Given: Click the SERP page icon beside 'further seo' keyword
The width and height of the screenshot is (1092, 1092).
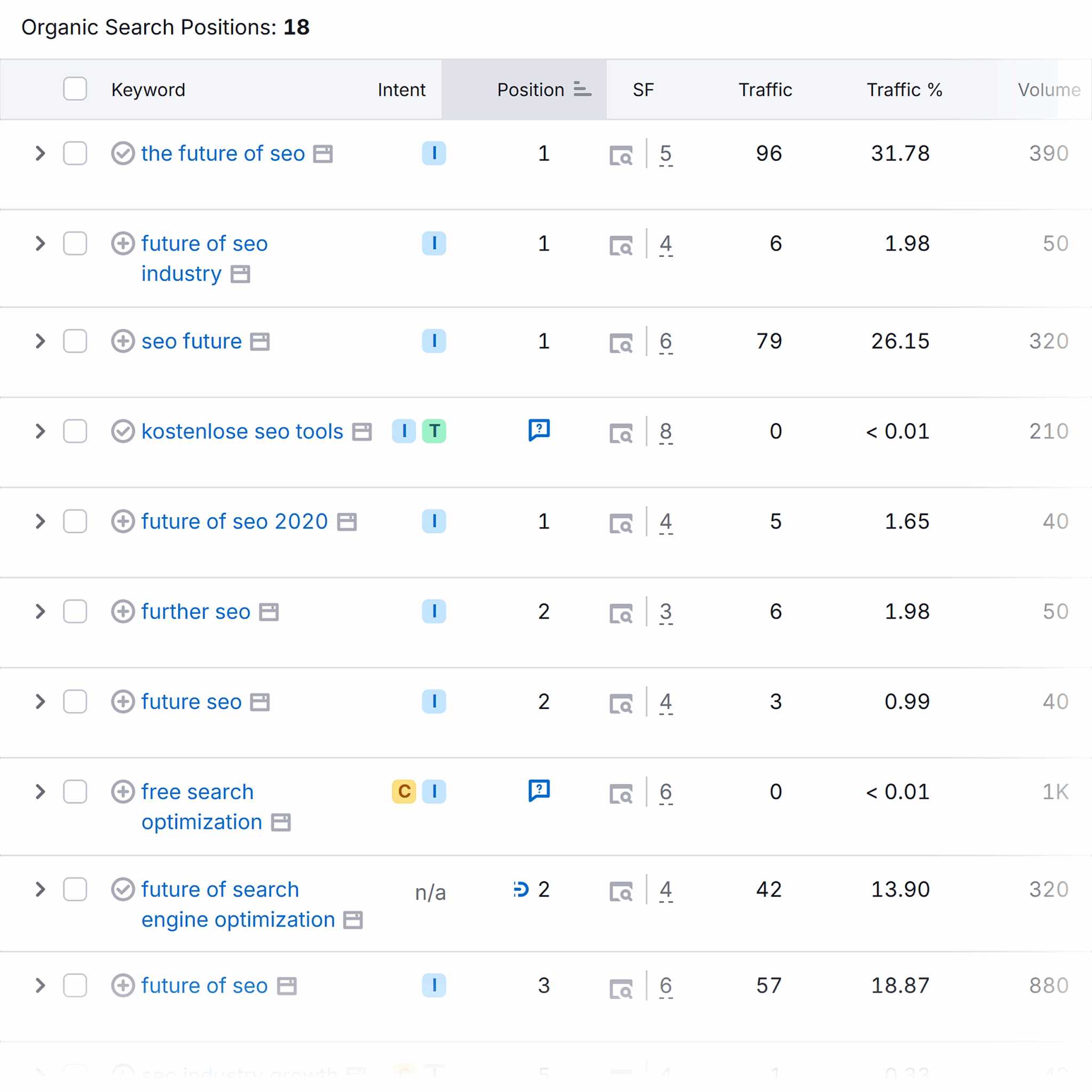Looking at the screenshot, I should (x=268, y=612).
